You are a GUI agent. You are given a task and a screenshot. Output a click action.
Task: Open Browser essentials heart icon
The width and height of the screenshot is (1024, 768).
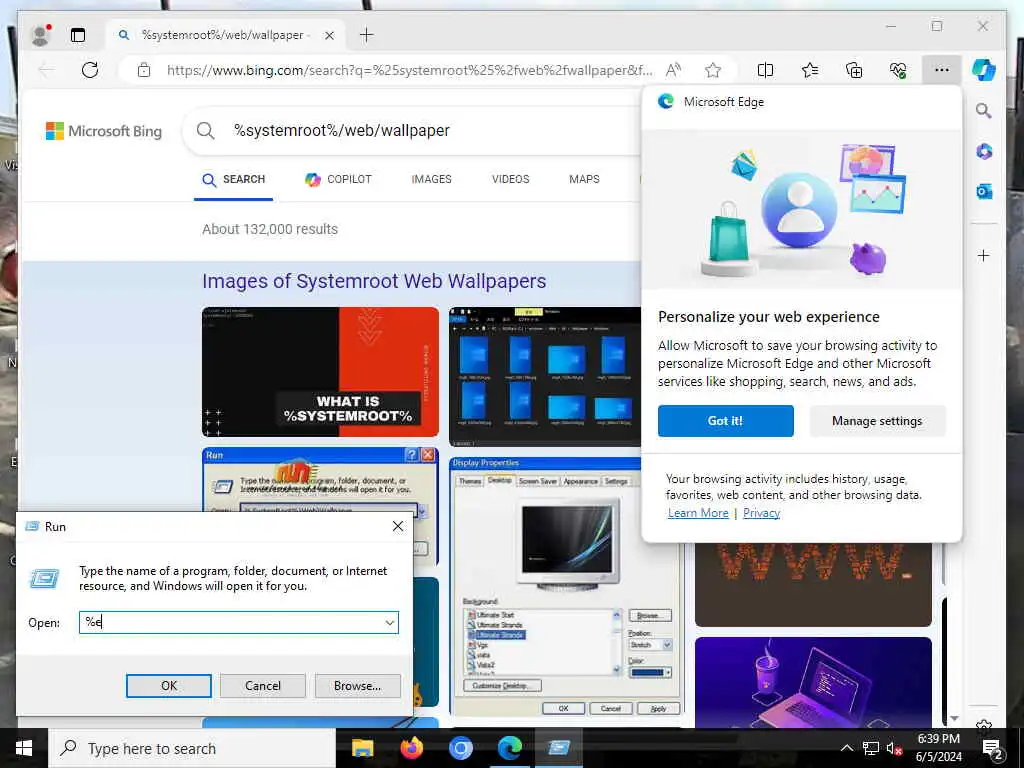[x=898, y=70]
